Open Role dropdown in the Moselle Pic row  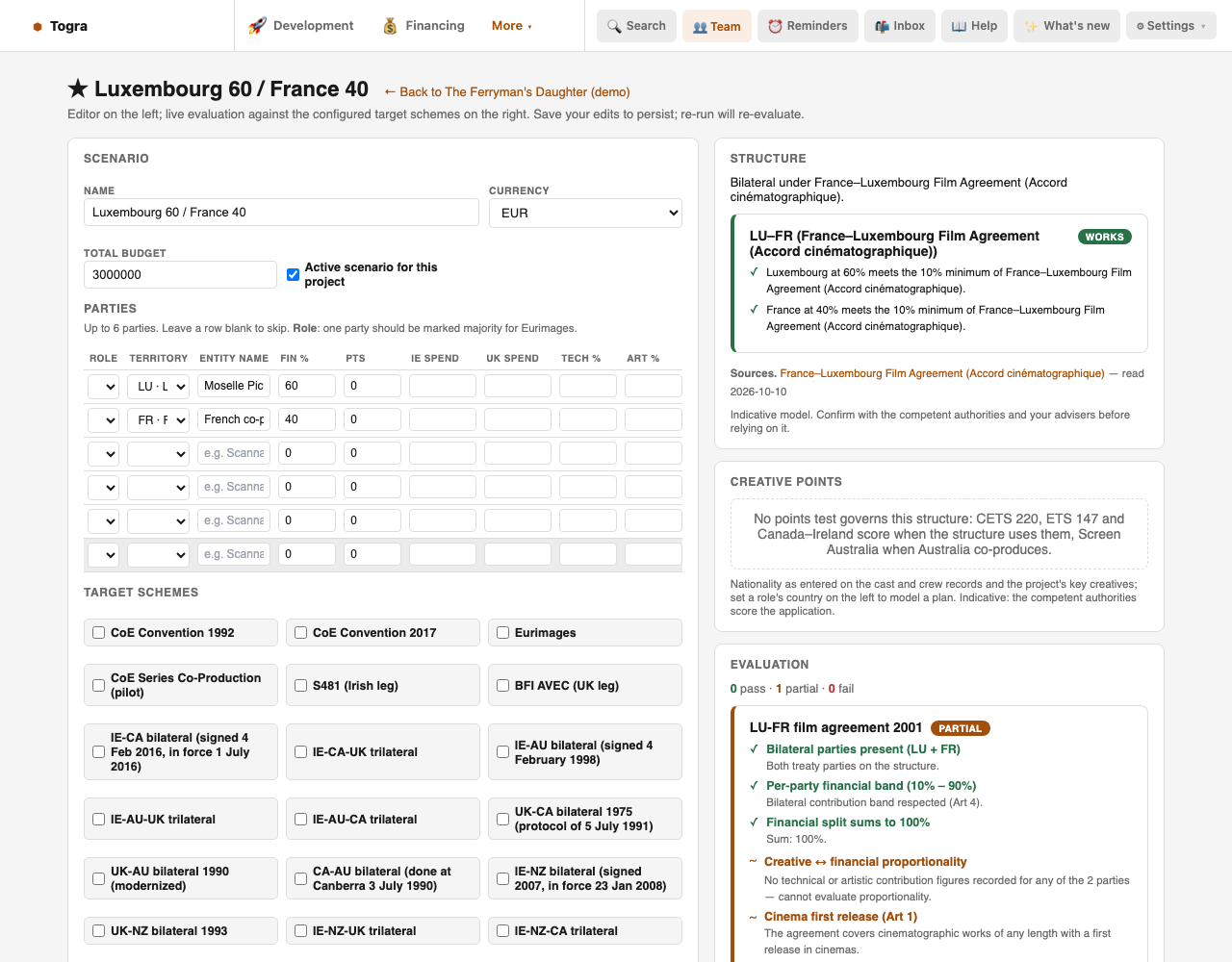[x=103, y=386]
